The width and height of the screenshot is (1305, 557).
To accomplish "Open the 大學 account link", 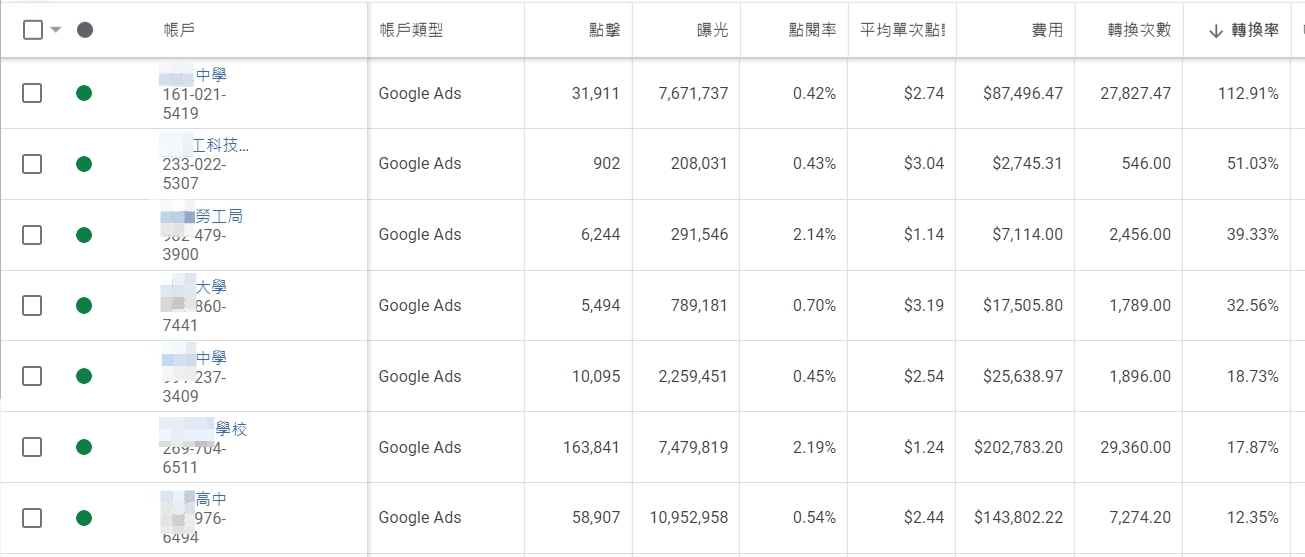I will click(x=211, y=287).
